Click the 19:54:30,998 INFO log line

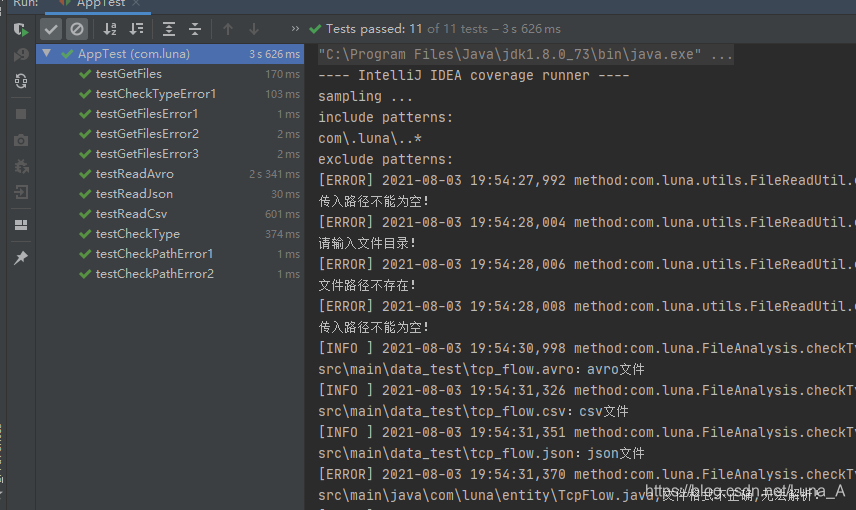point(587,348)
